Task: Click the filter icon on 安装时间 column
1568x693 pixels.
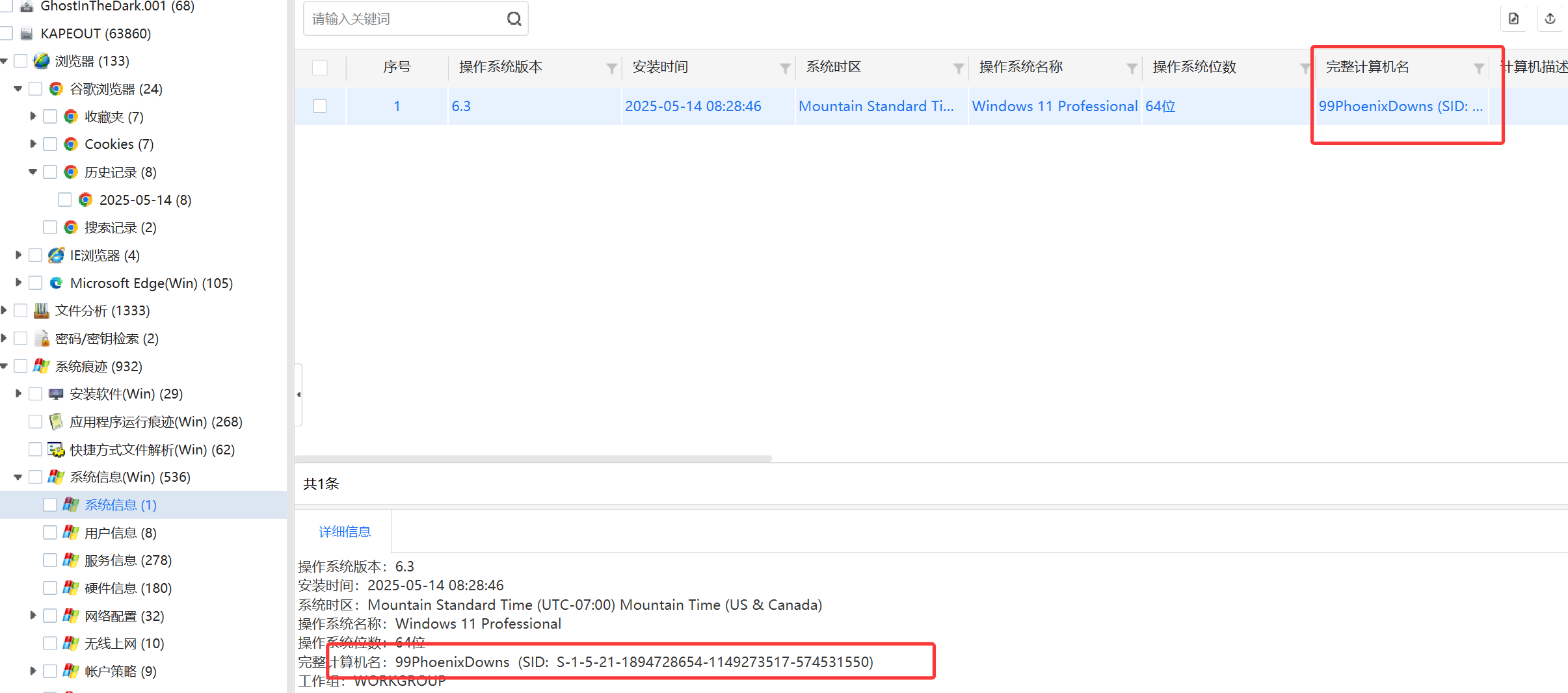Action: 785,68
